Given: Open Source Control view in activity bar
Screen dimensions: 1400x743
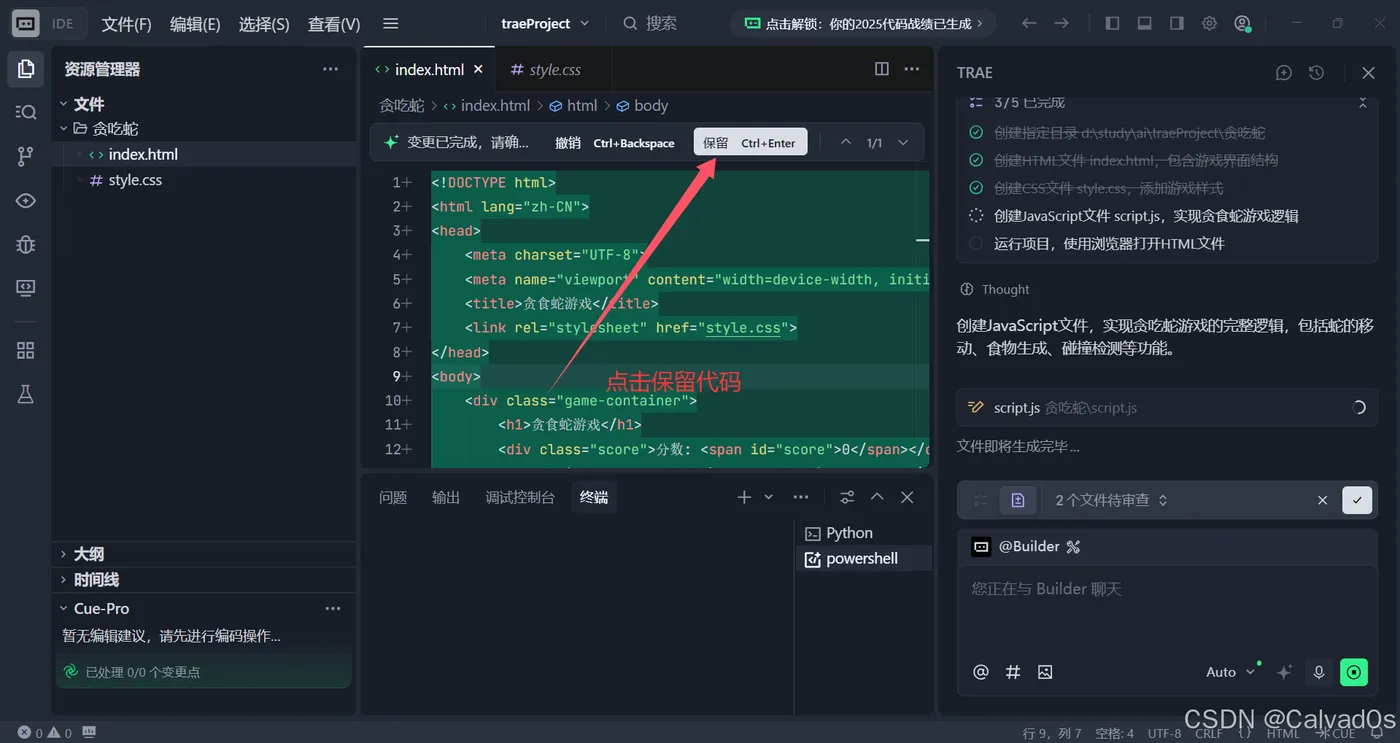Looking at the screenshot, I should click(26, 156).
